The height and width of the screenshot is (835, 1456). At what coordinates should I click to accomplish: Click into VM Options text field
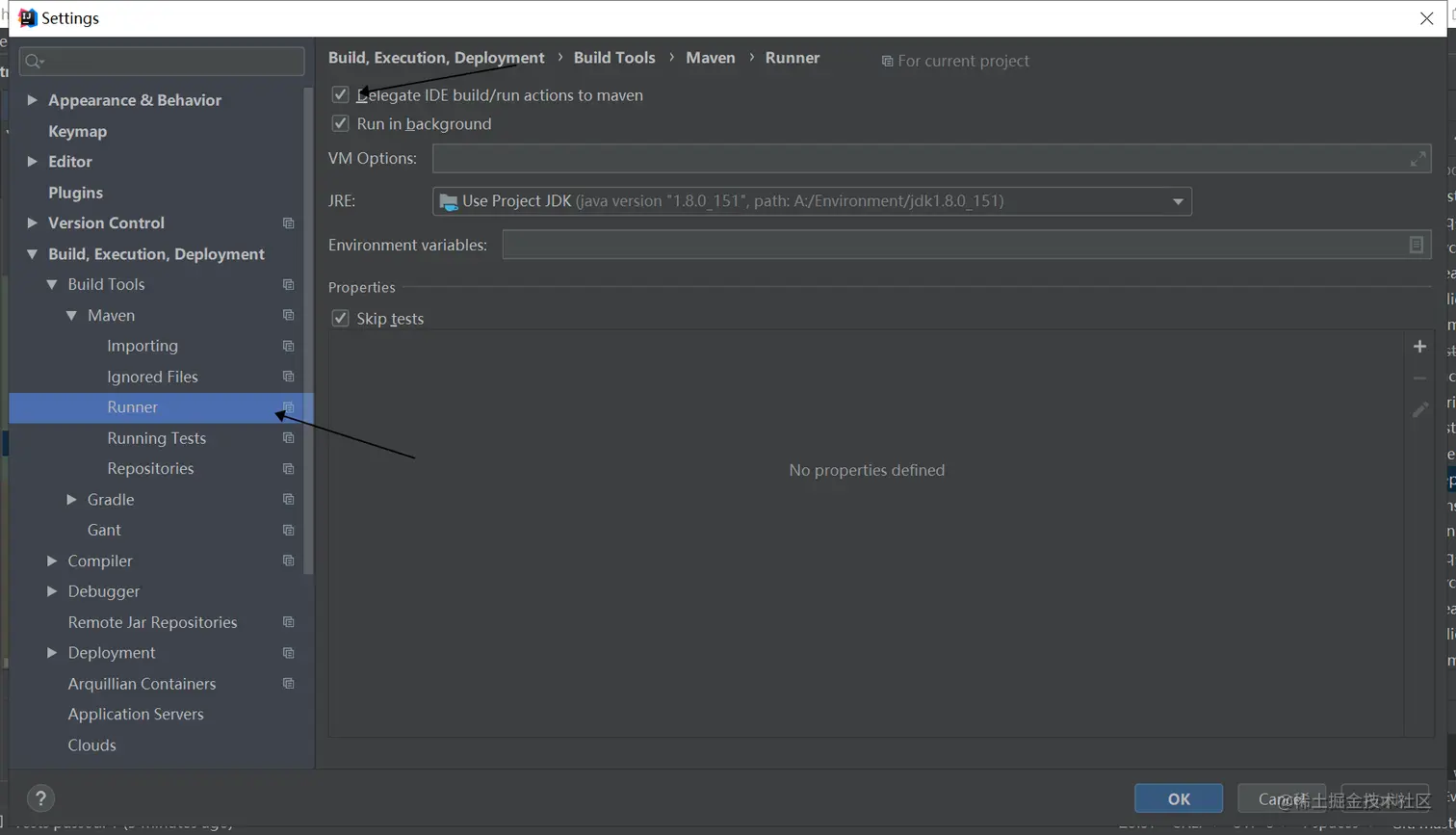(x=931, y=159)
